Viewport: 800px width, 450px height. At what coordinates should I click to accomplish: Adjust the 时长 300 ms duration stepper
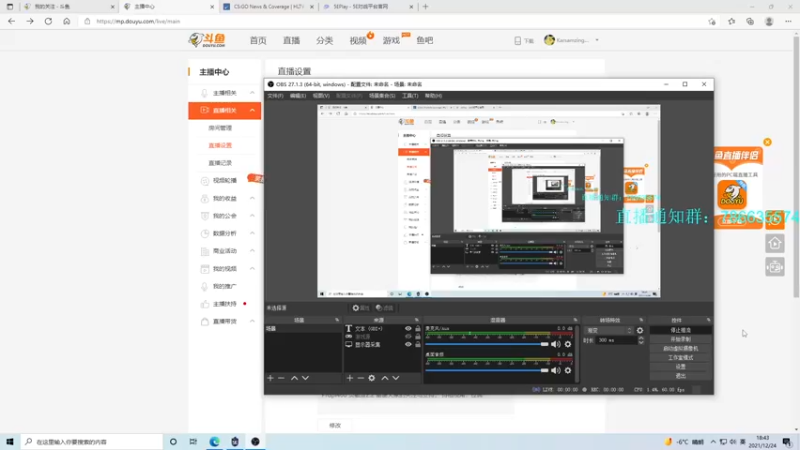641,340
